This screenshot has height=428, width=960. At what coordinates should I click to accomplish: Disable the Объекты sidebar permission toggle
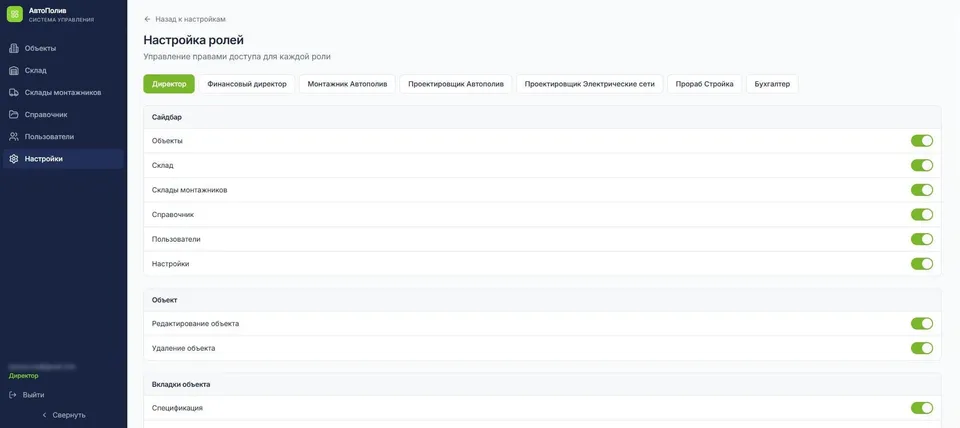pyautogui.click(x=921, y=141)
